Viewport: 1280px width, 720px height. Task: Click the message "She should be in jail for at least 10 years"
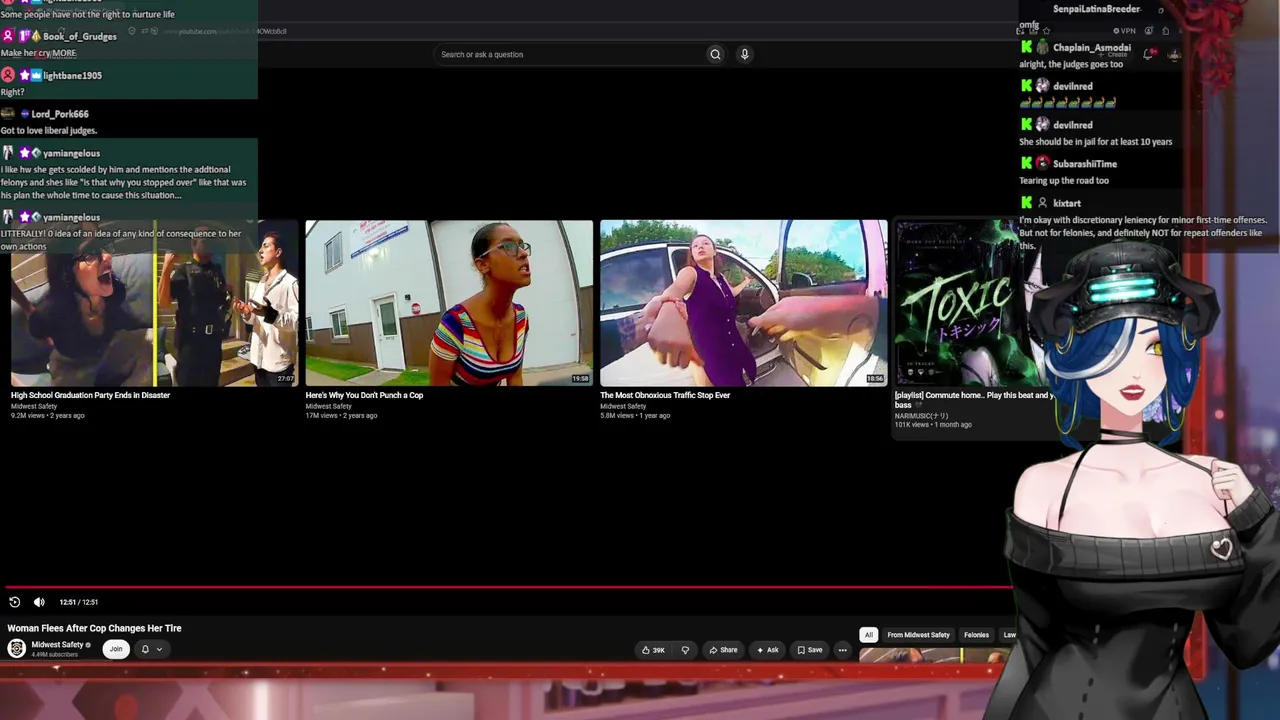point(1096,142)
